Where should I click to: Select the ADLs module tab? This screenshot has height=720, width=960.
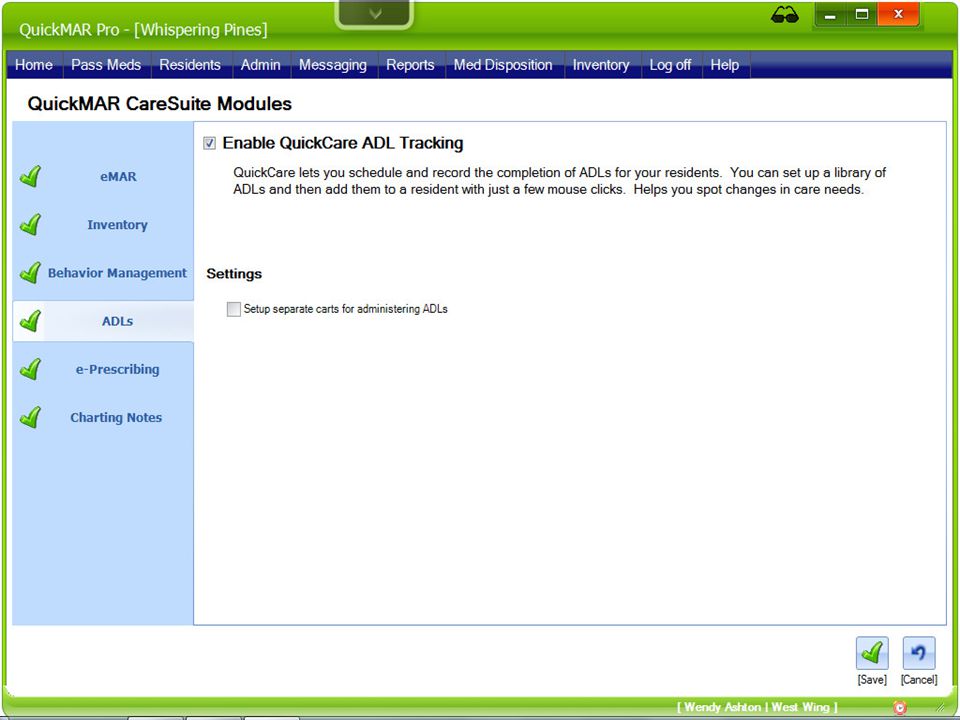tap(103, 321)
